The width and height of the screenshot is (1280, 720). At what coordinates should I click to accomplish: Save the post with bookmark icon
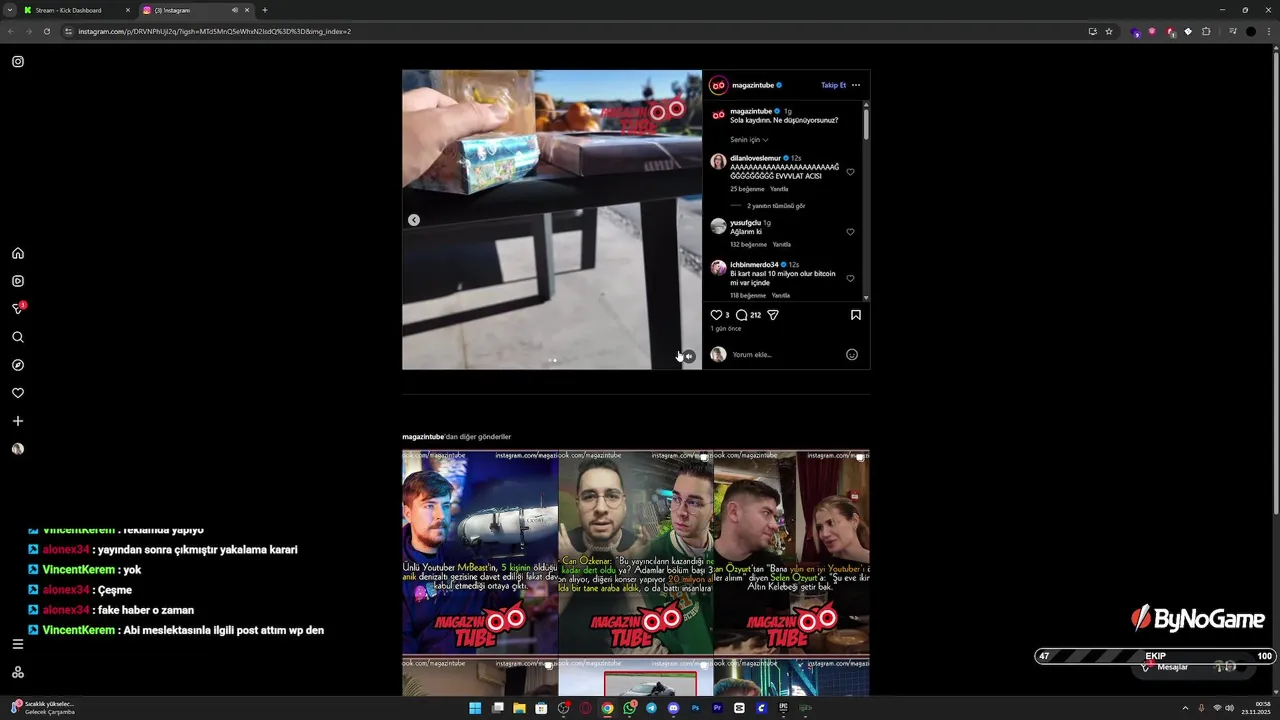856,315
